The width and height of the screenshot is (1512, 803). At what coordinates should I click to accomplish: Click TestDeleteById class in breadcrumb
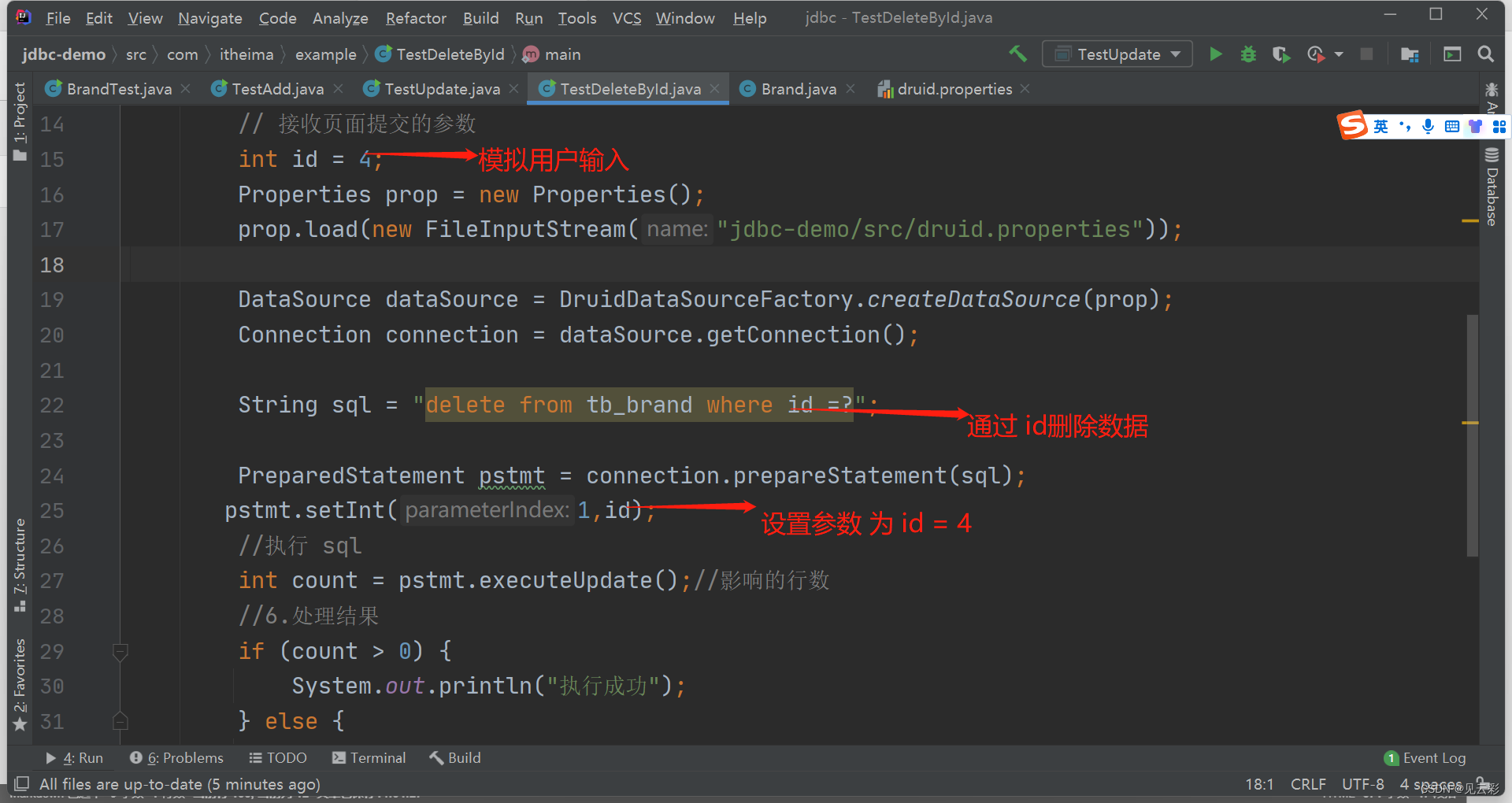pos(440,54)
